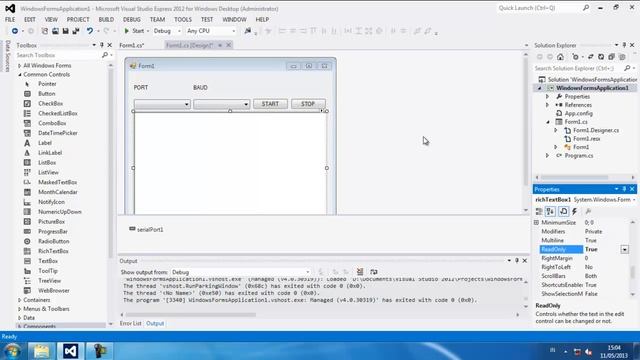Expand All Windows Forms toolbox group

20,66
